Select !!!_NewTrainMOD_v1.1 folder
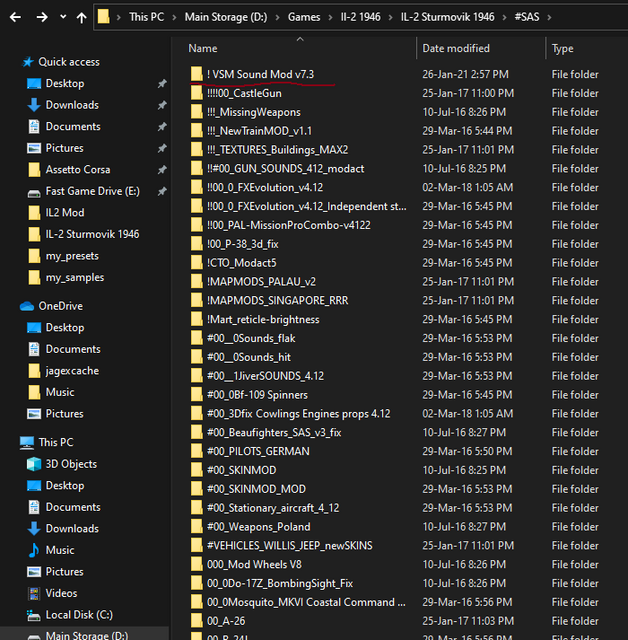This screenshot has height=640, width=628. point(259,131)
